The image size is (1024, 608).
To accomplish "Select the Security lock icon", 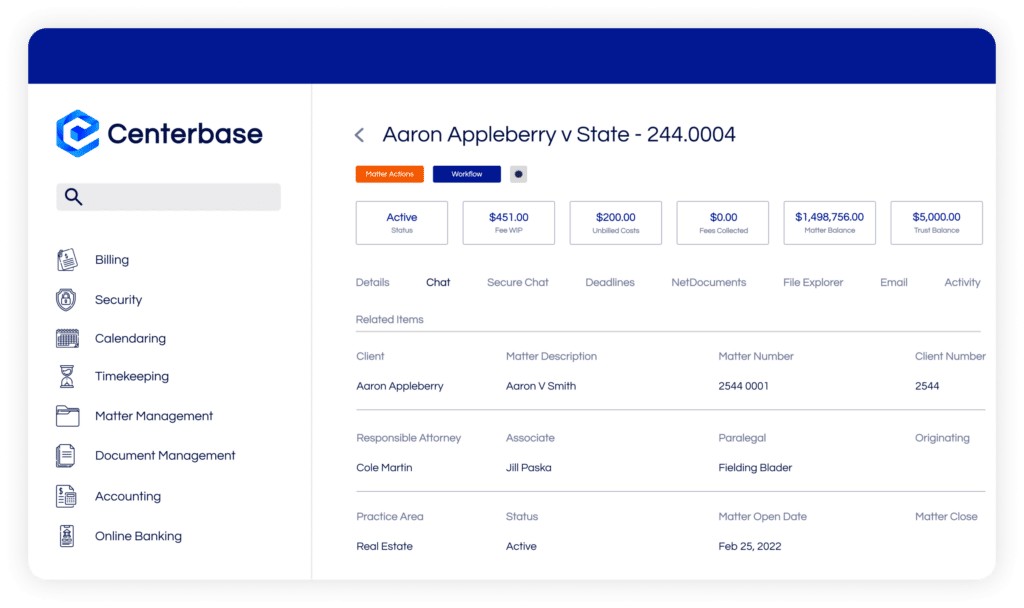I will [x=66, y=299].
